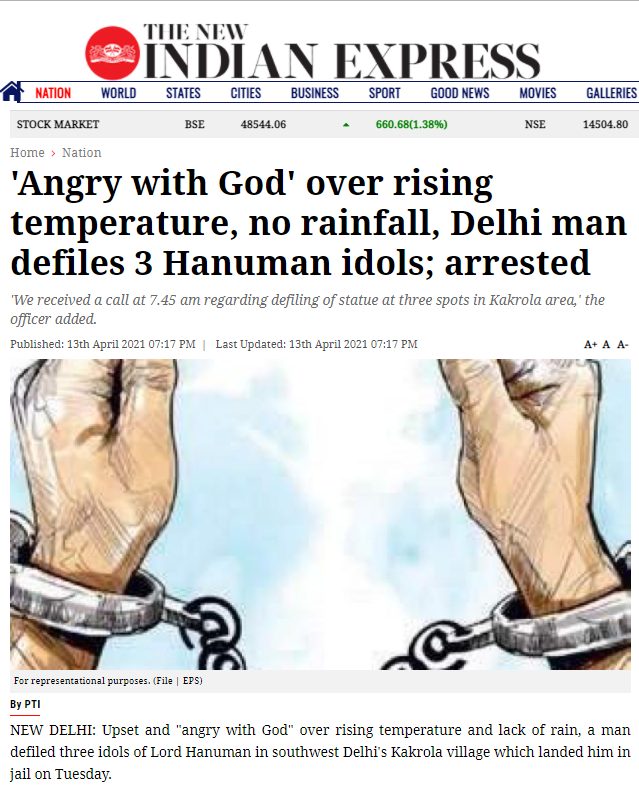The width and height of the screenshot is (639, 789).
Task: Open the Good News section
Action: [x=460, y=93]
